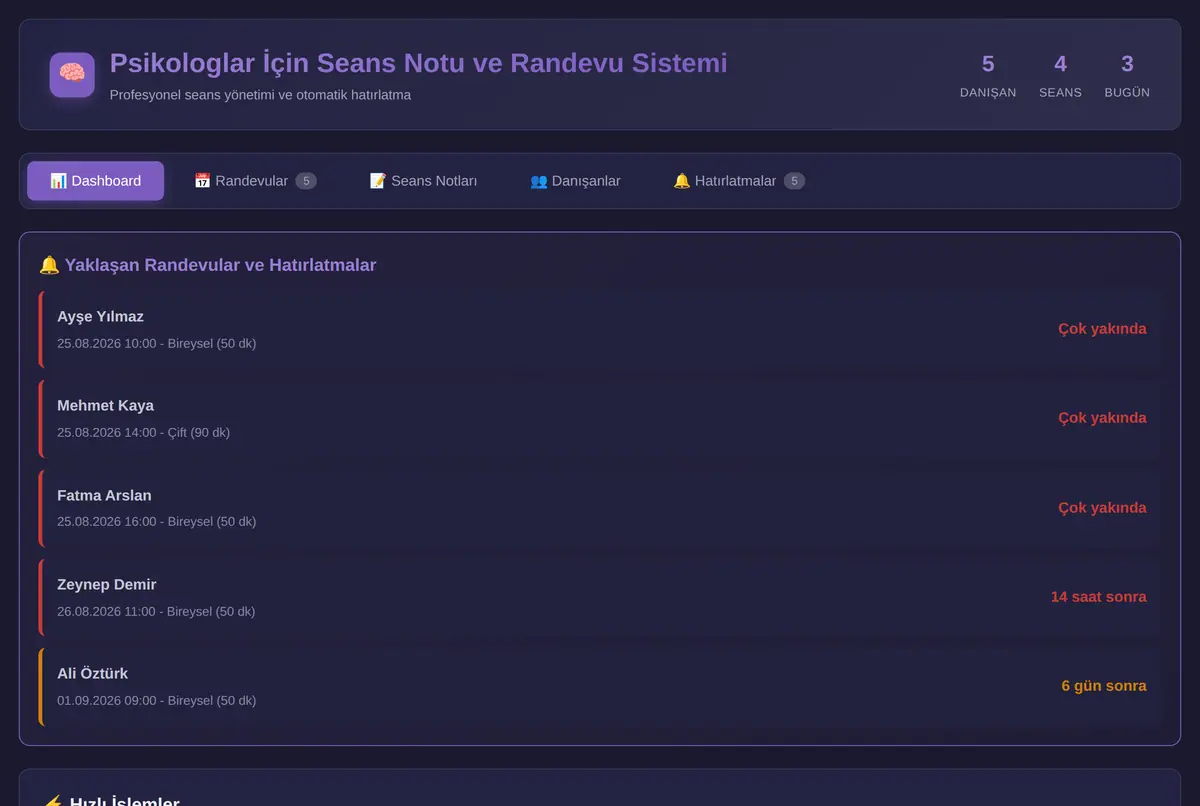Click '25.08.2026 10:00 - Bireysel (50 dk)' details
This screenshot has width=1200, height=806.
tap(156, 343)
